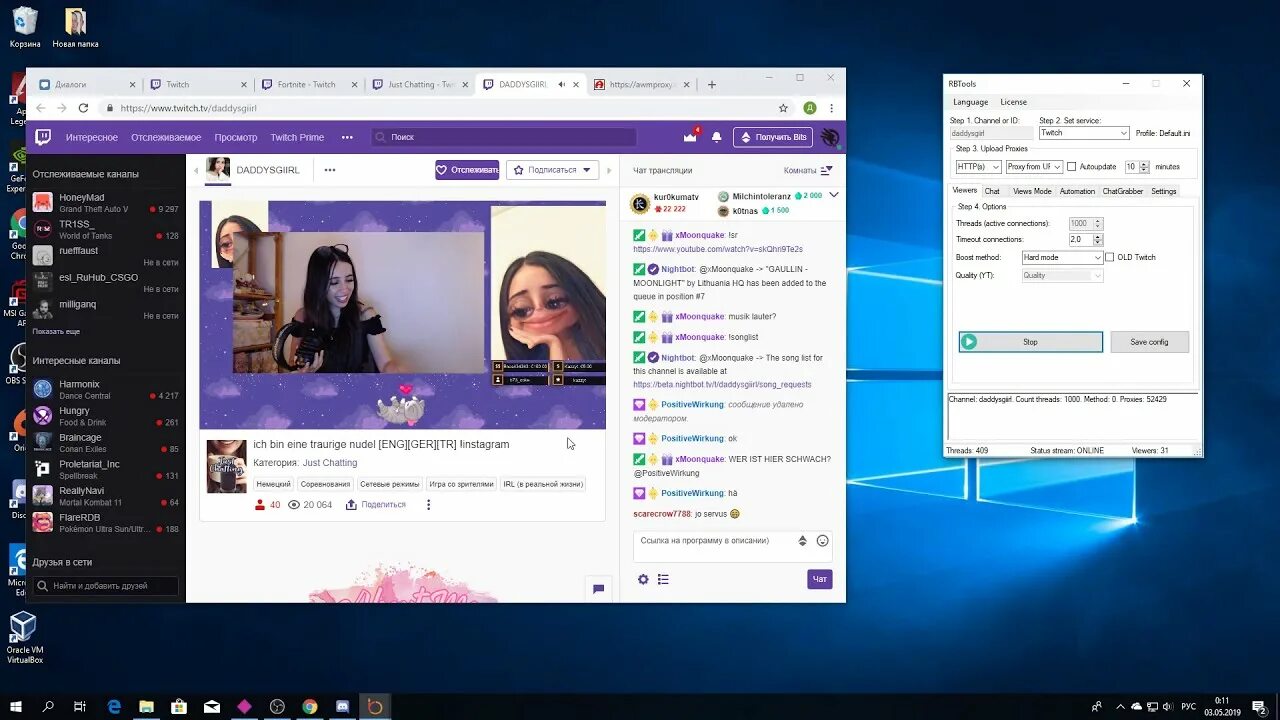This screenshot has height=720, width=1280.
Task: Open the Share link under the stream
Action: 376,505
